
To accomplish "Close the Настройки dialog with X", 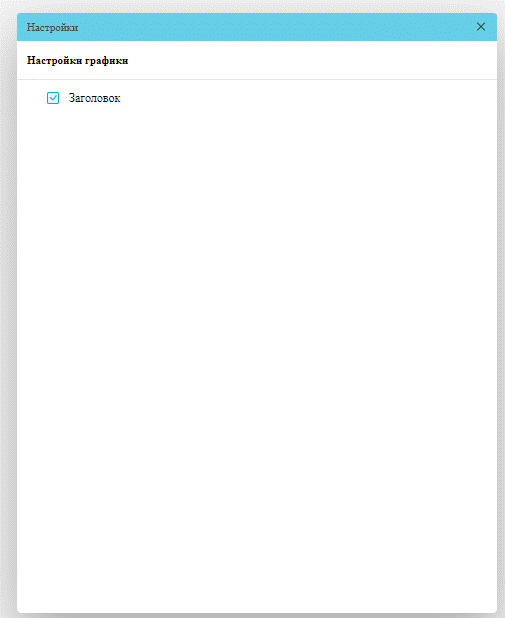I will [x=481, y=27].
